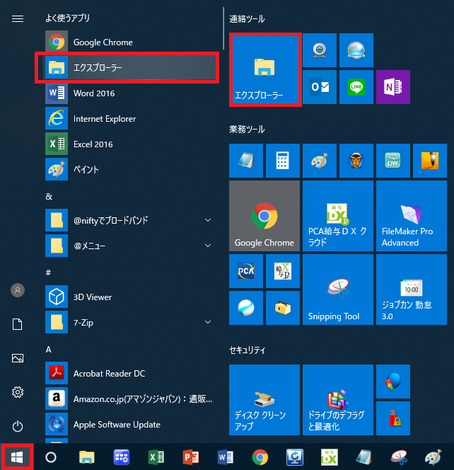The image size is (454, 470).
Task: Click the Cortana circle on the taskbar
Action: pos(51,457)
